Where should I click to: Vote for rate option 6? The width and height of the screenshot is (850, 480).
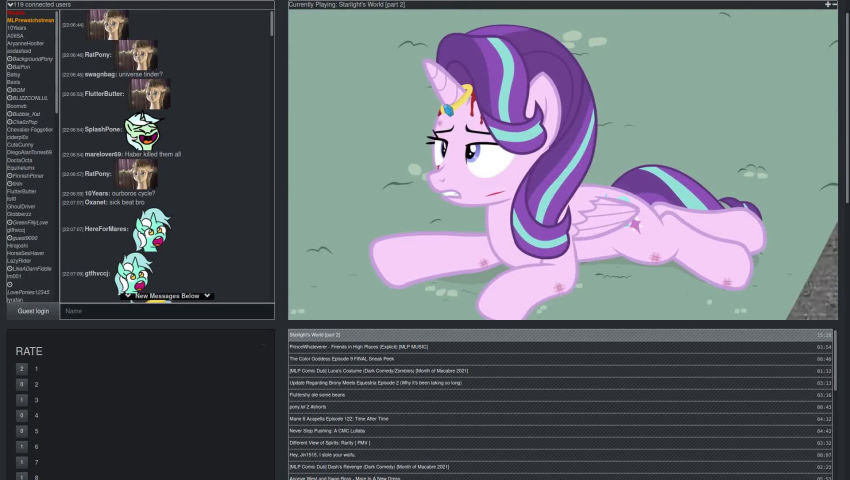pos(22,447)
